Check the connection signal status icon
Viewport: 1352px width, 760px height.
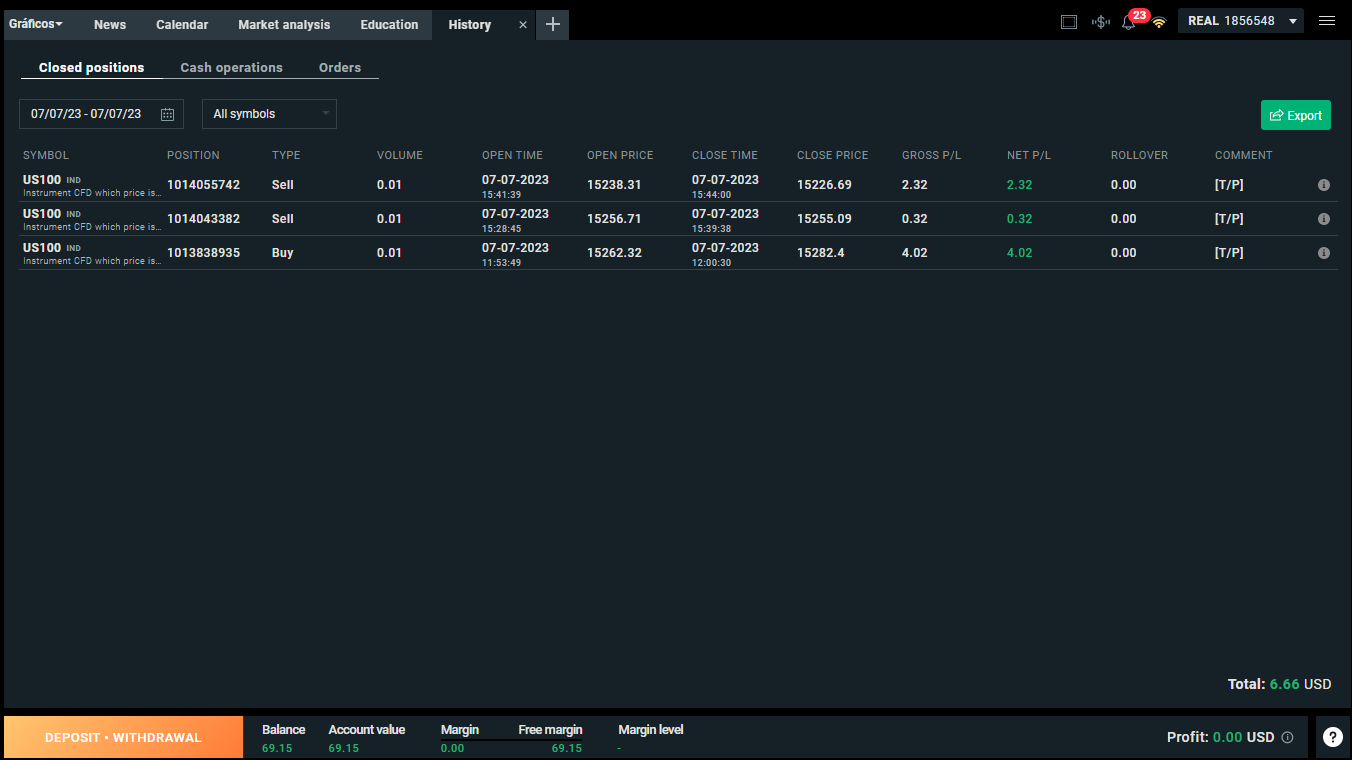[x=1159, y=23]
